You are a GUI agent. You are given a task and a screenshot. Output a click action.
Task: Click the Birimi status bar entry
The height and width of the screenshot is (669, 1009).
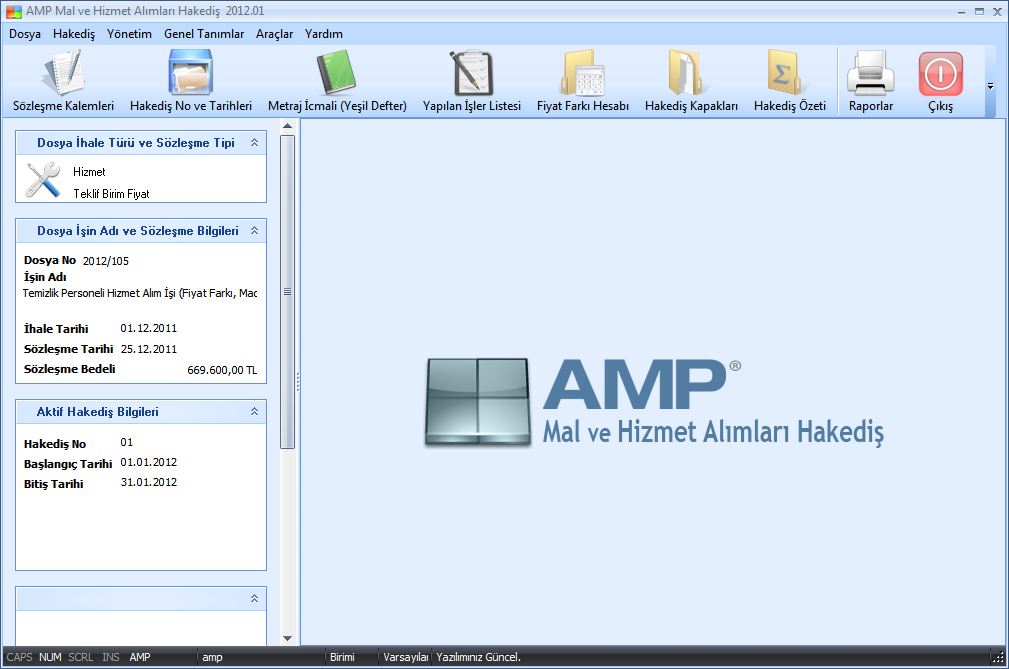pos(342,657)
